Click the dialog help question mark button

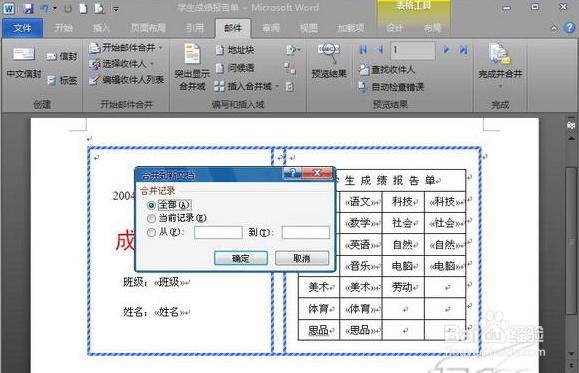[292, 172]
